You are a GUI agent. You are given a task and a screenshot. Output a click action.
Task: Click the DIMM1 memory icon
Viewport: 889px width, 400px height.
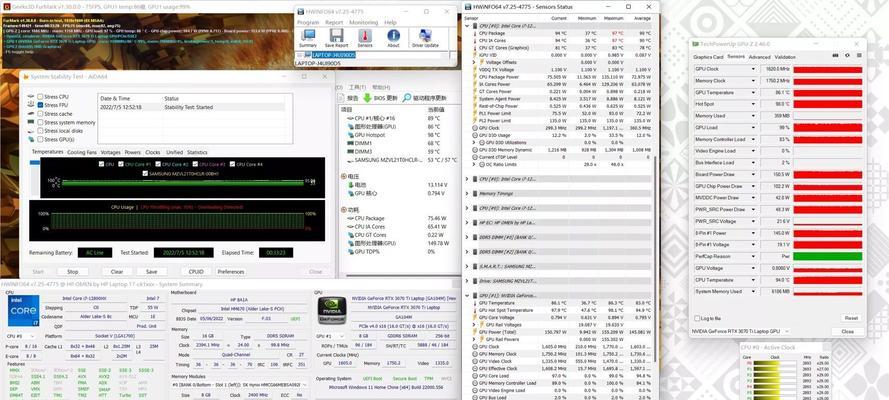350,143
